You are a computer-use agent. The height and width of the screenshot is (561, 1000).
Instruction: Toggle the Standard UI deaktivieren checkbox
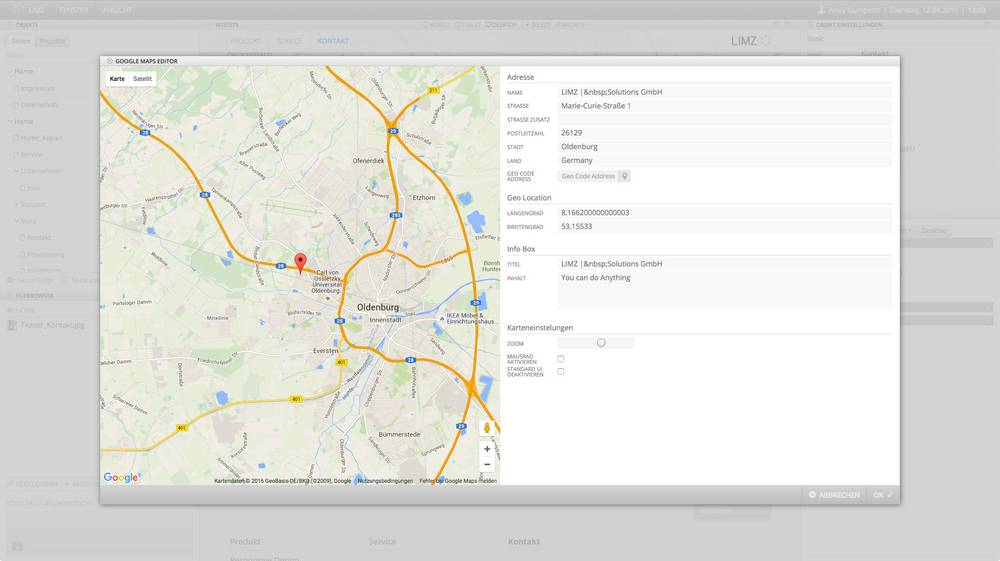[x=561, y=372]
